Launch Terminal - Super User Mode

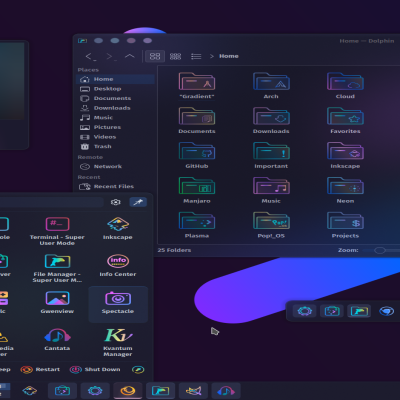[x=57, y=231]
